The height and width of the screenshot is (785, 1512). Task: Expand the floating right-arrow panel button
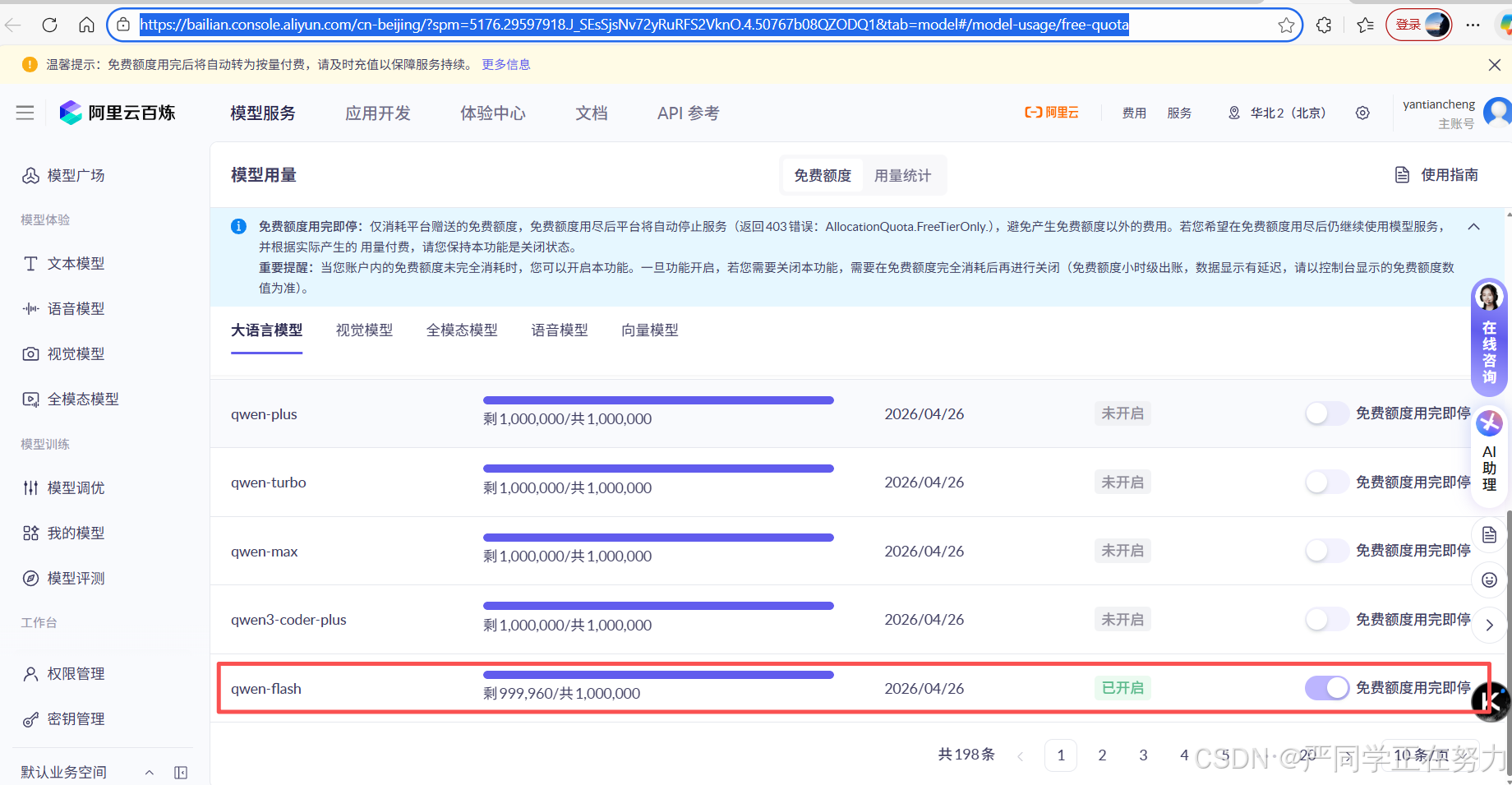coord(1489,626)
